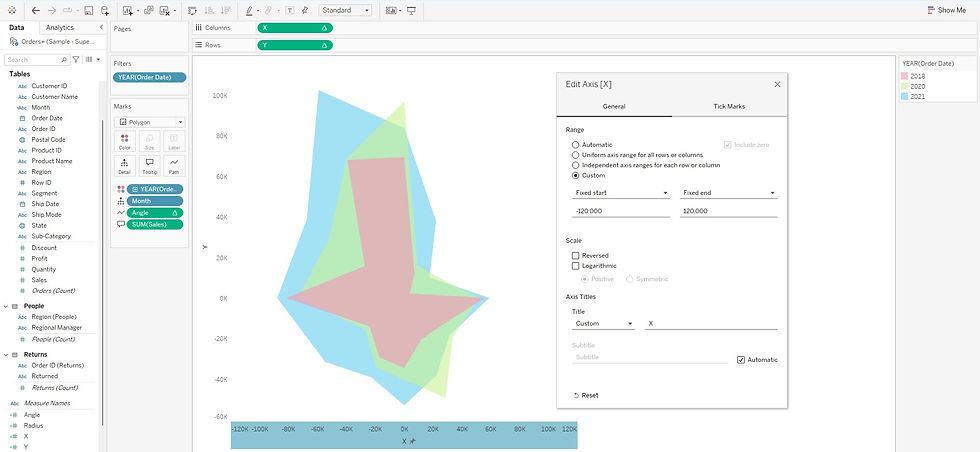Click the 2018 pink legend swatch
This screenshot has height=452, width=980.
point(904,76)
